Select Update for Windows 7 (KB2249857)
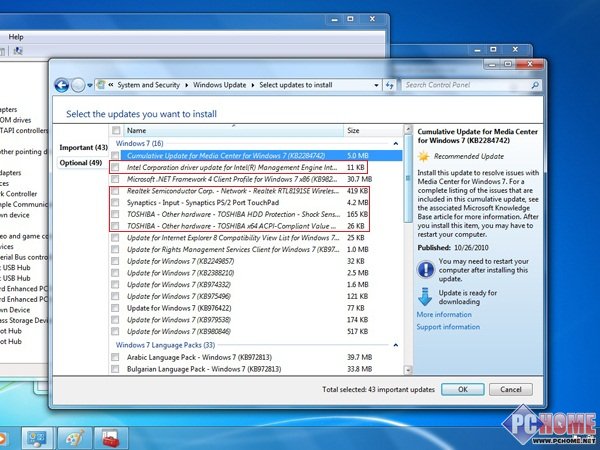 [255, 261]
